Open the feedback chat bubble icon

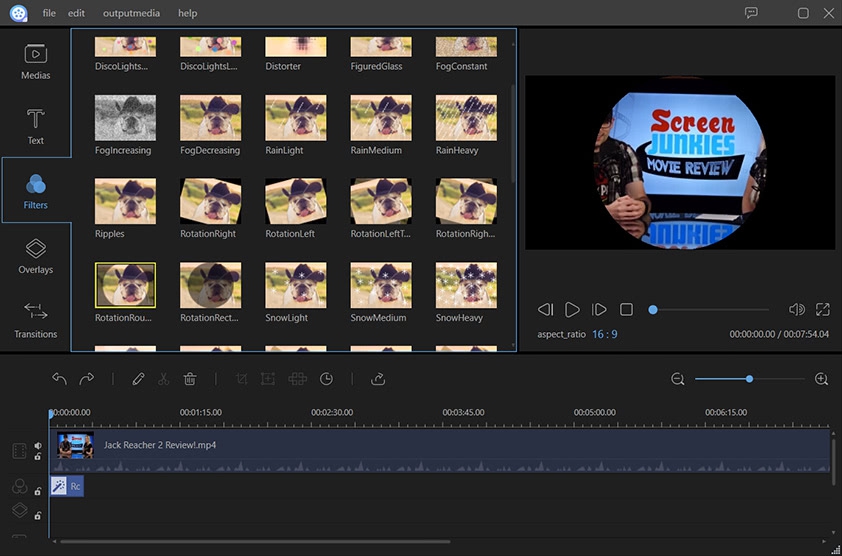click(751, 13)
